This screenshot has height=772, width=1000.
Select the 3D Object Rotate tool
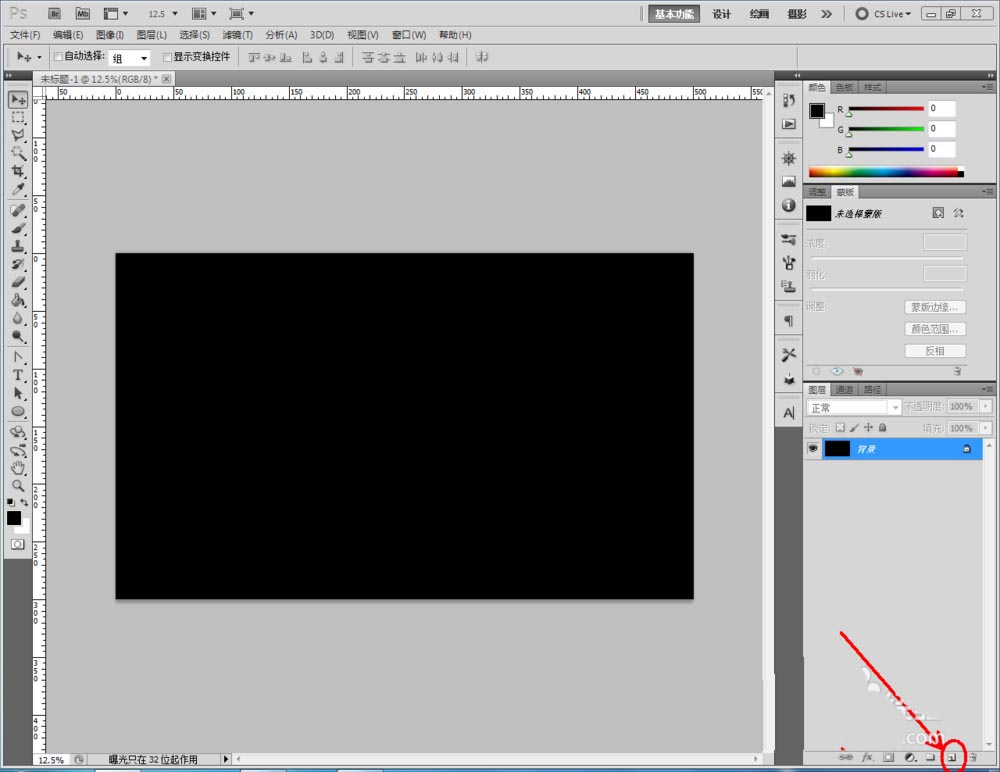coord(18,433)
